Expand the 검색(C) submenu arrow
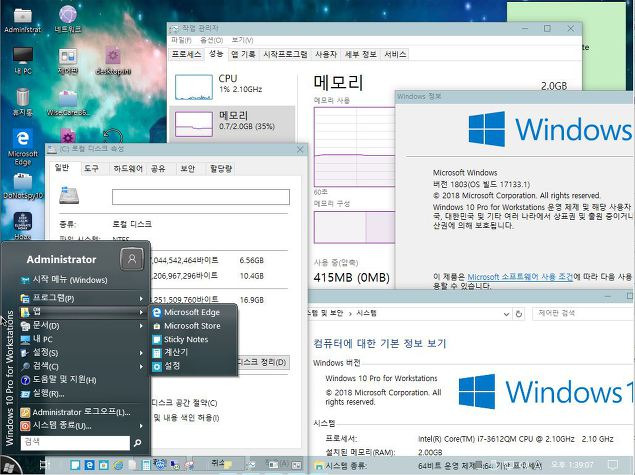The height and width of the screenshot is (475, 635). tap(141, 367)
